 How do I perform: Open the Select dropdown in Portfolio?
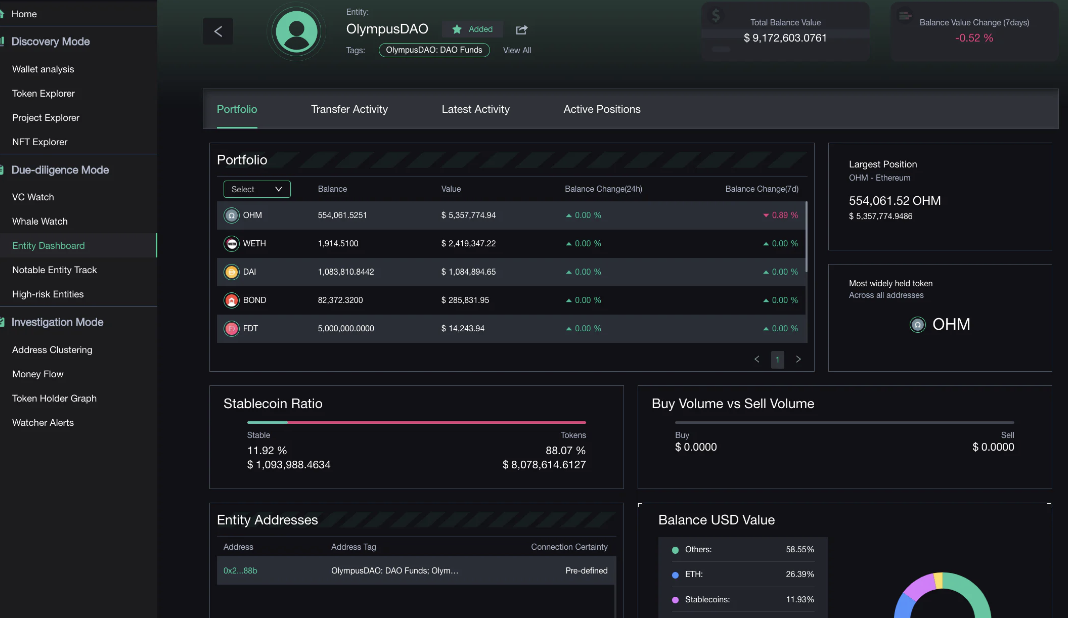click(256, 189)
